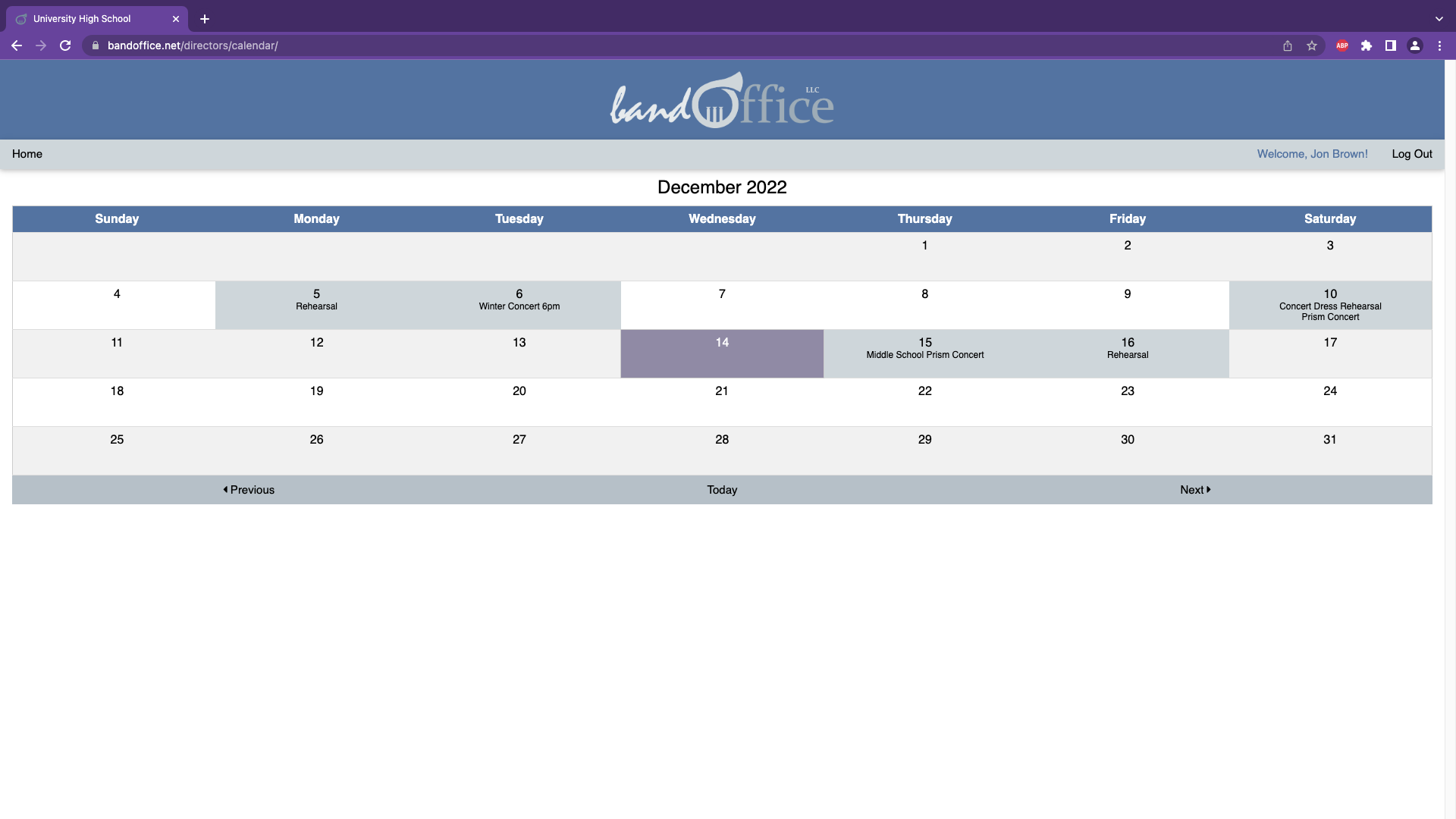The height and width of the screenshot is (819, 1456).
Task: Open the extensions puzzle icon
Action: click(1367, 45)
